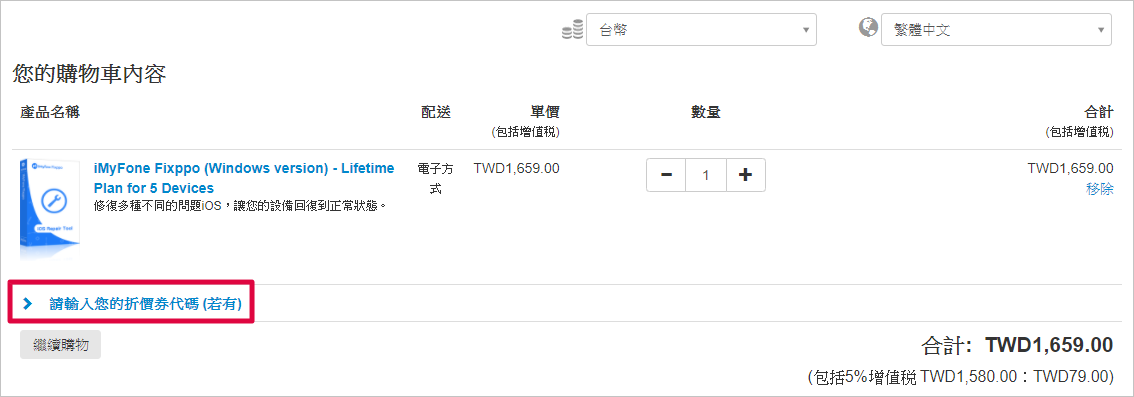
Task: Click the 數量 column header
Action: point(706,112)
